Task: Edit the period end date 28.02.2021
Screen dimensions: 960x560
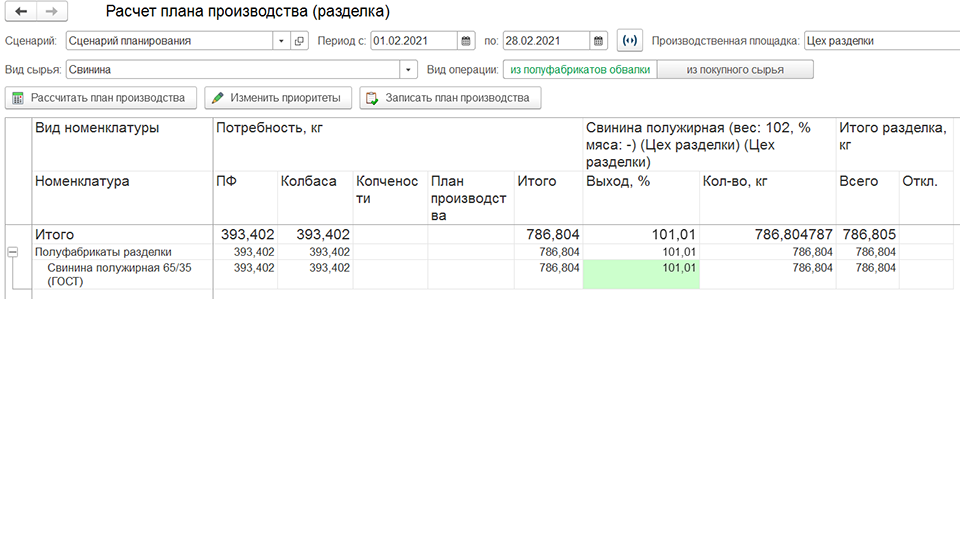Action: (x=547, y=41)
